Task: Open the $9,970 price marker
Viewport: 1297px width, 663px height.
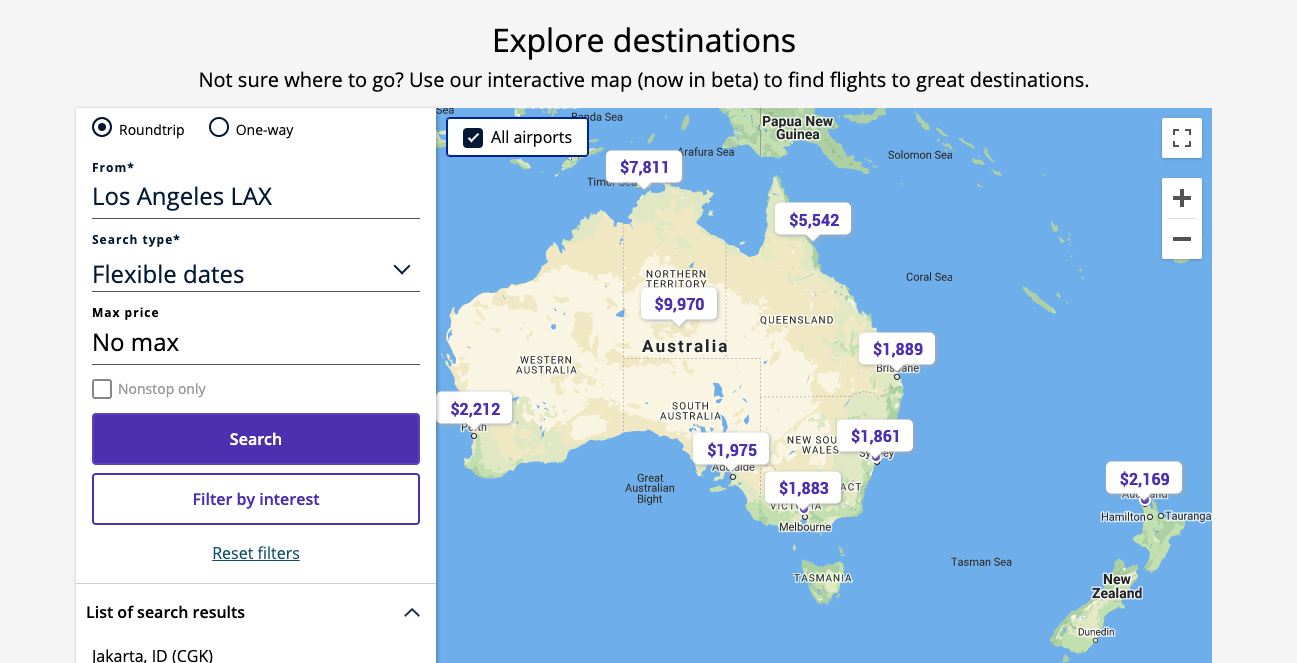Action: [x=679, y=304]
